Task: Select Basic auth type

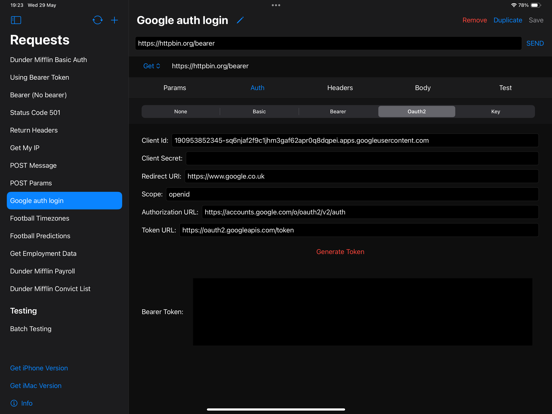Action: click(259, 112)
